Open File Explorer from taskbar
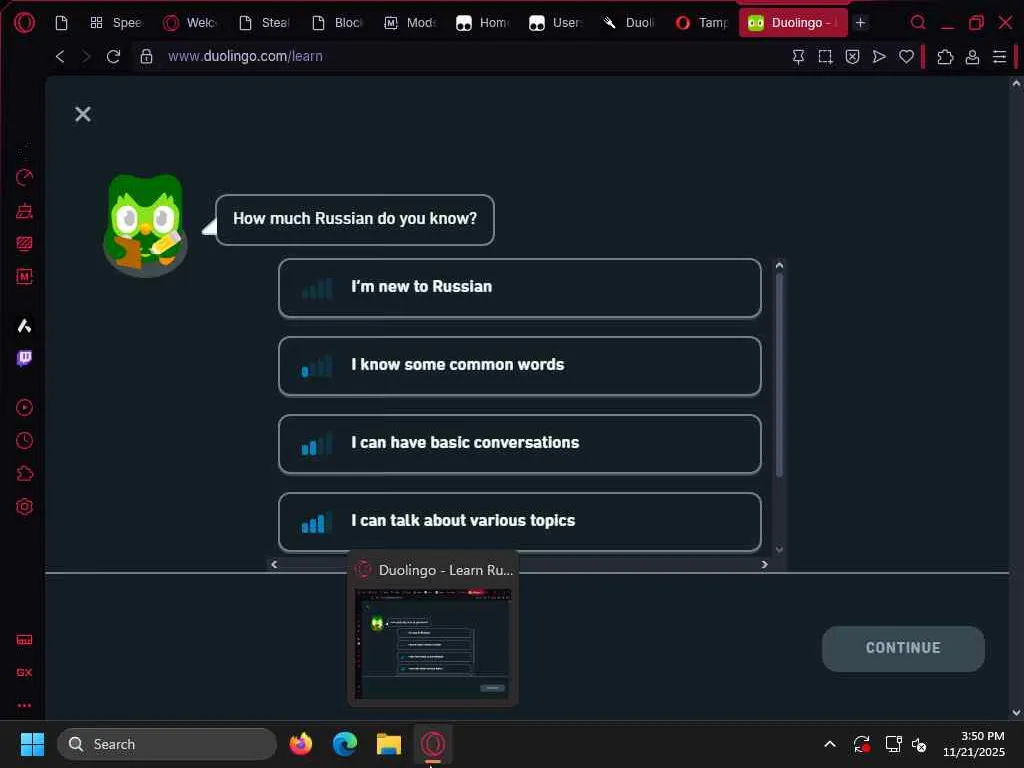This screenshot has width=1024, height=768. [389, 744]
